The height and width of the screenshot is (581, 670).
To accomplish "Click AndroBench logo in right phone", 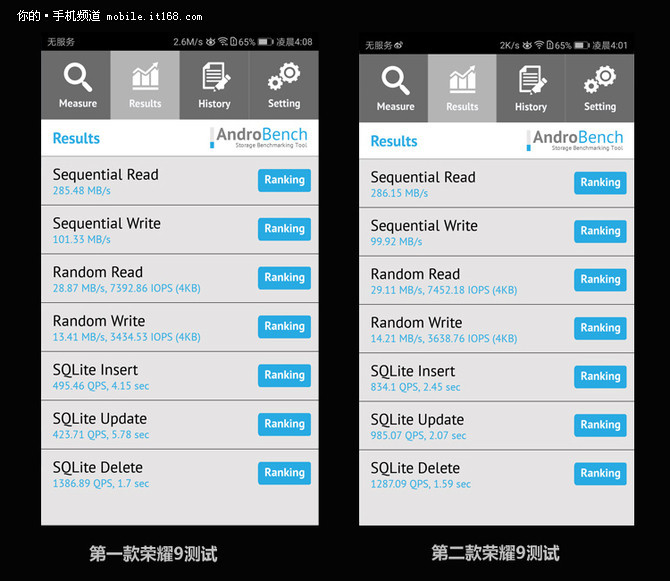I will (x=575, y=140).
